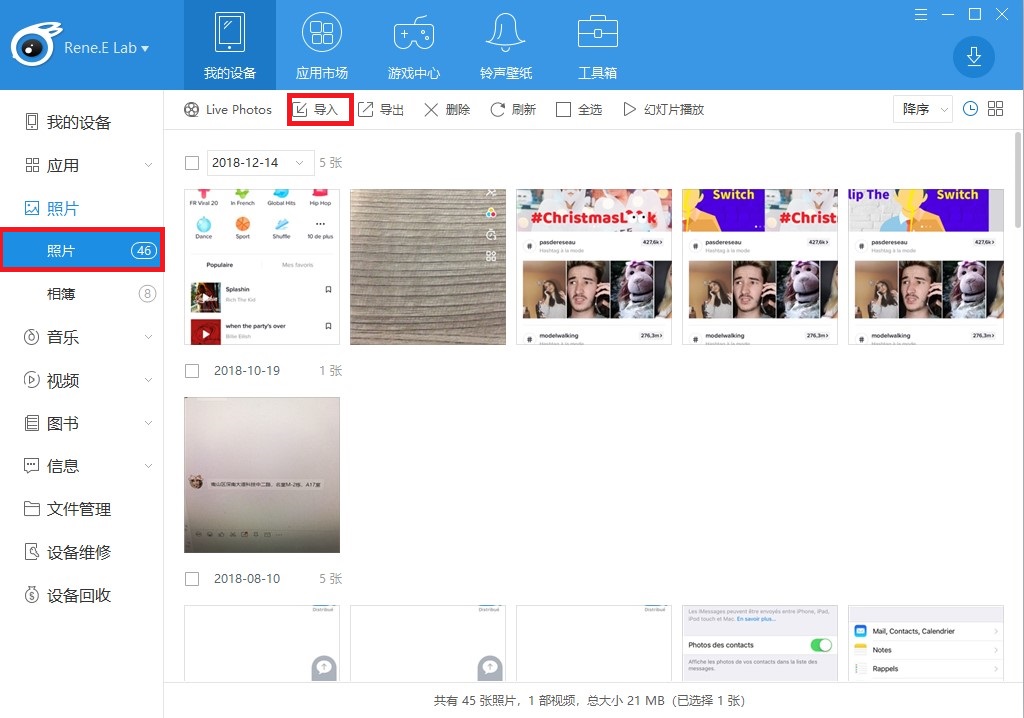1024x718 pixels.
Task: Expand the 信息 messages section chevron
Action: tap(148, 466)
